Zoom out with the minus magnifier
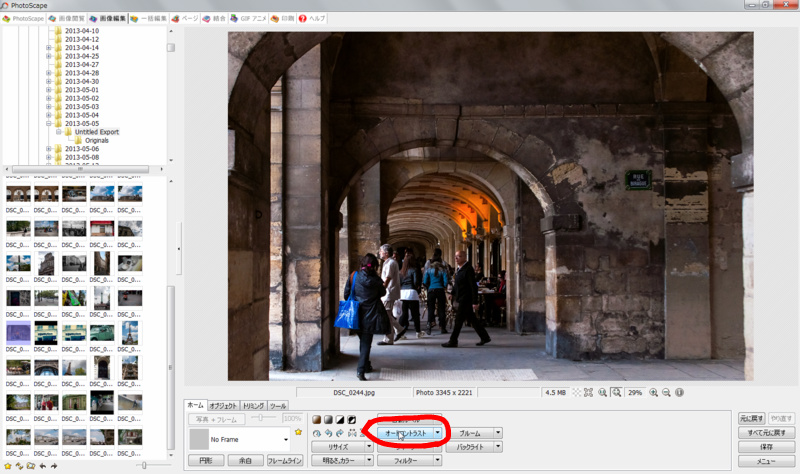800x474 pixels. pyautogui.click(x=666, y=392)
